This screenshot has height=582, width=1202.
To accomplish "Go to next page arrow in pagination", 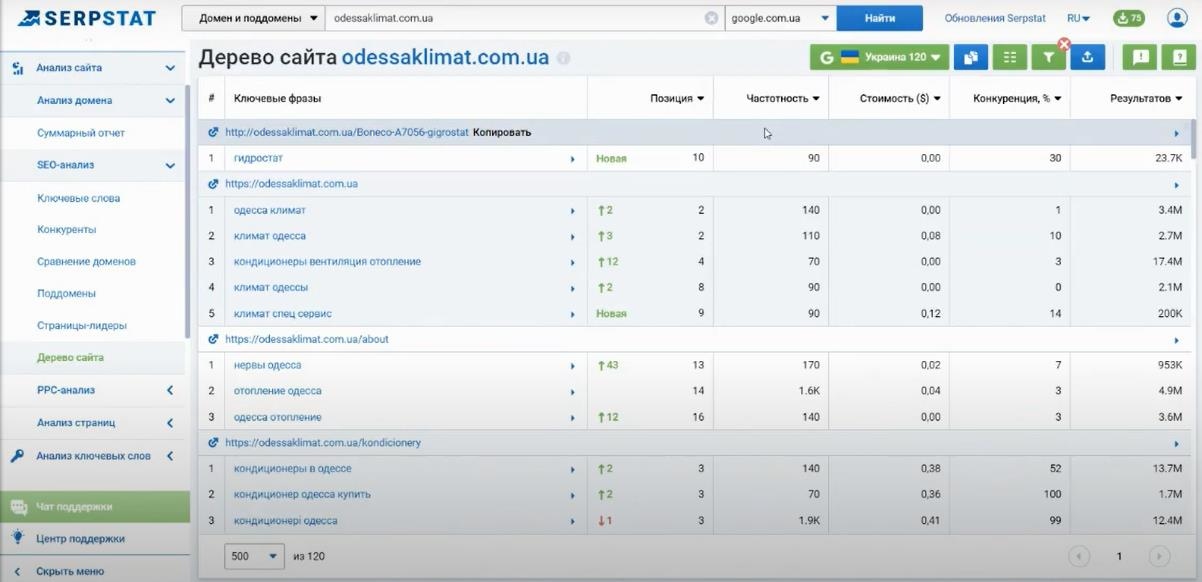I will click(1158, 556).
